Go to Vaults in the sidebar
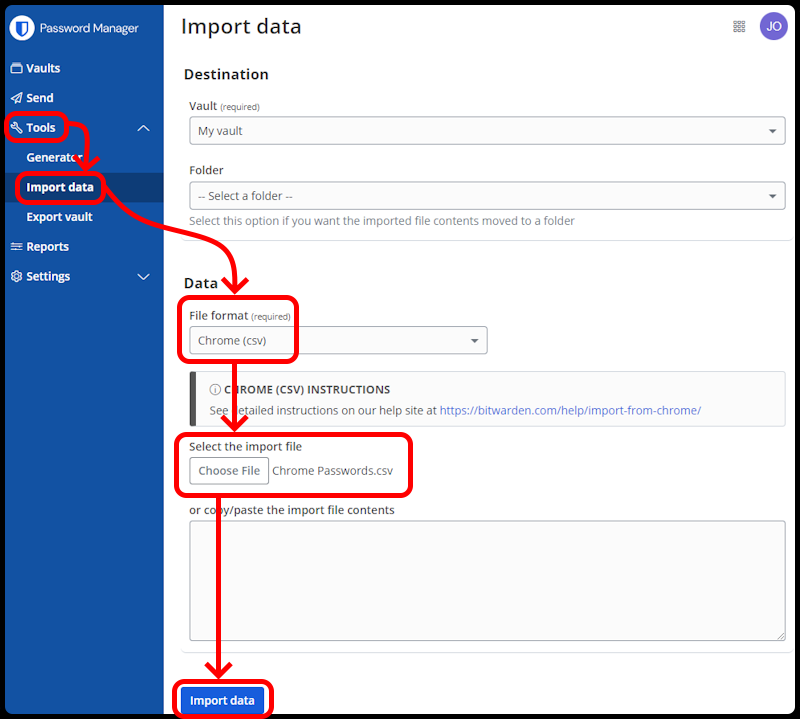 43,68
